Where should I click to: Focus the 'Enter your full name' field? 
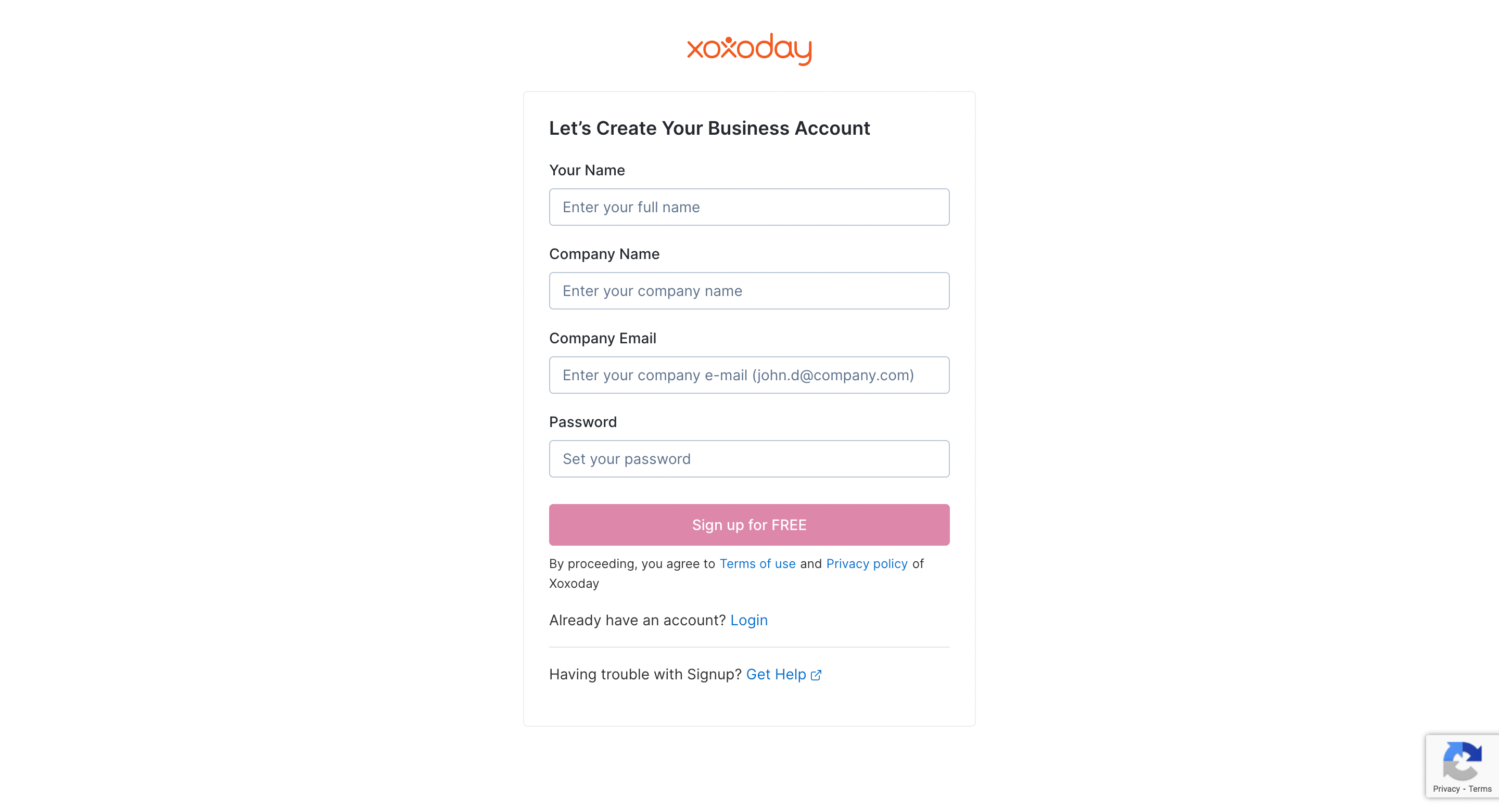(749, 207)
